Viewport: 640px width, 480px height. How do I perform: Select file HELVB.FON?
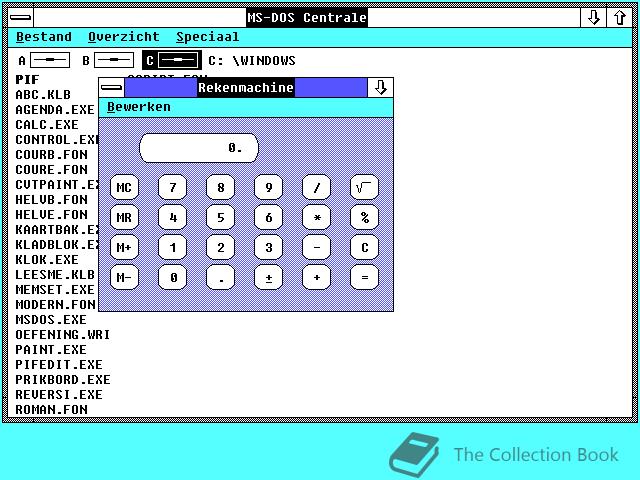point(51,200)
